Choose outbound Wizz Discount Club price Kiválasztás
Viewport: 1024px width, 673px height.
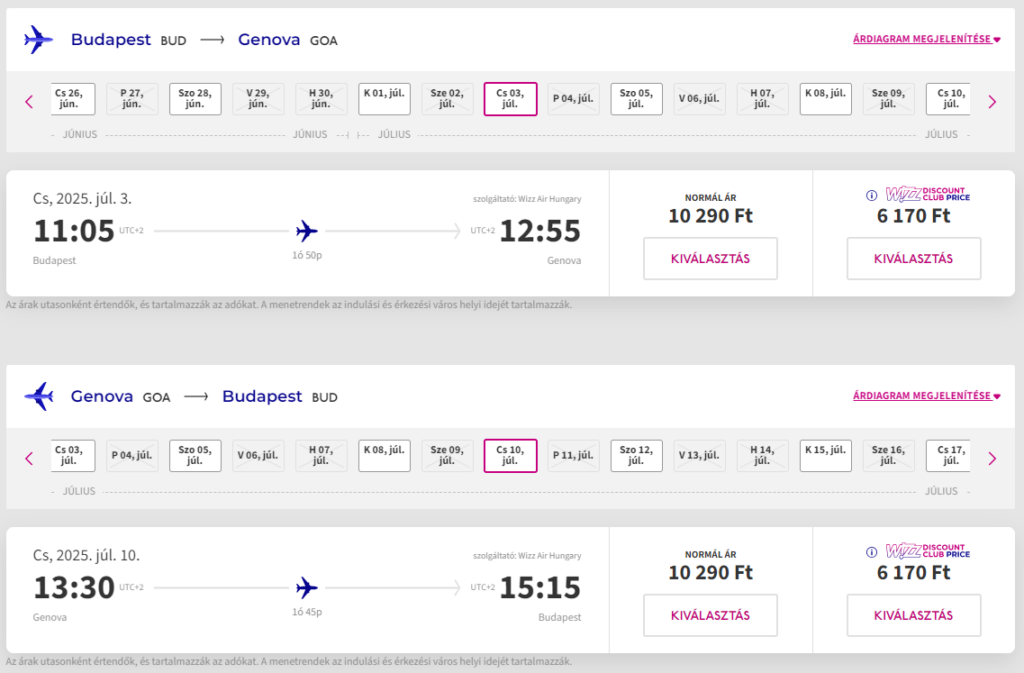914,258
